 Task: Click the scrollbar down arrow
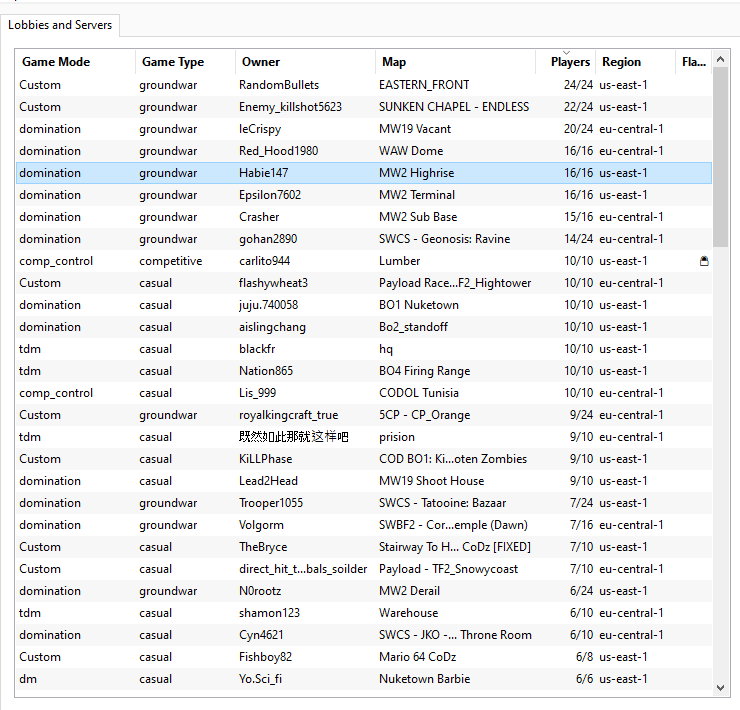pos(720,688)
